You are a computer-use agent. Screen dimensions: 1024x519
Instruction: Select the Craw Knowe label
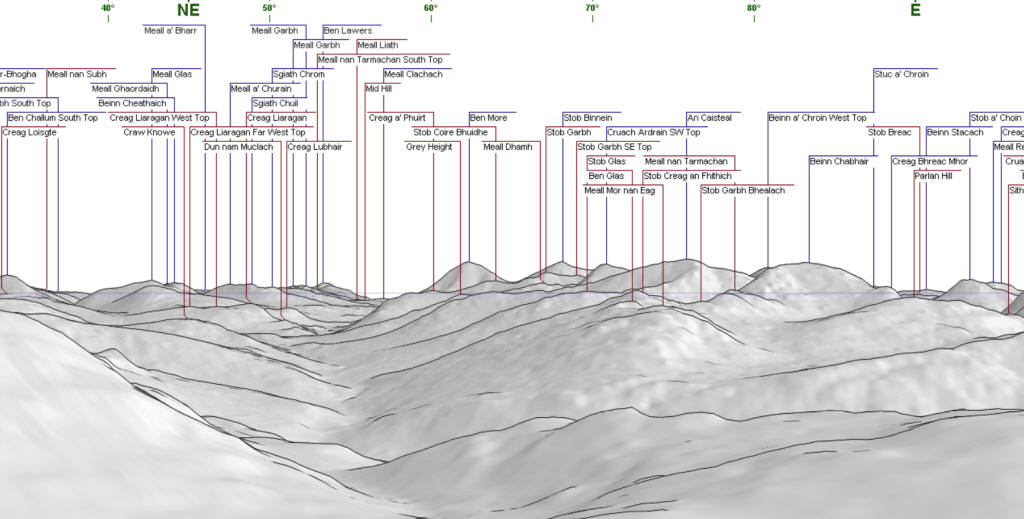[x=149, y=132]
